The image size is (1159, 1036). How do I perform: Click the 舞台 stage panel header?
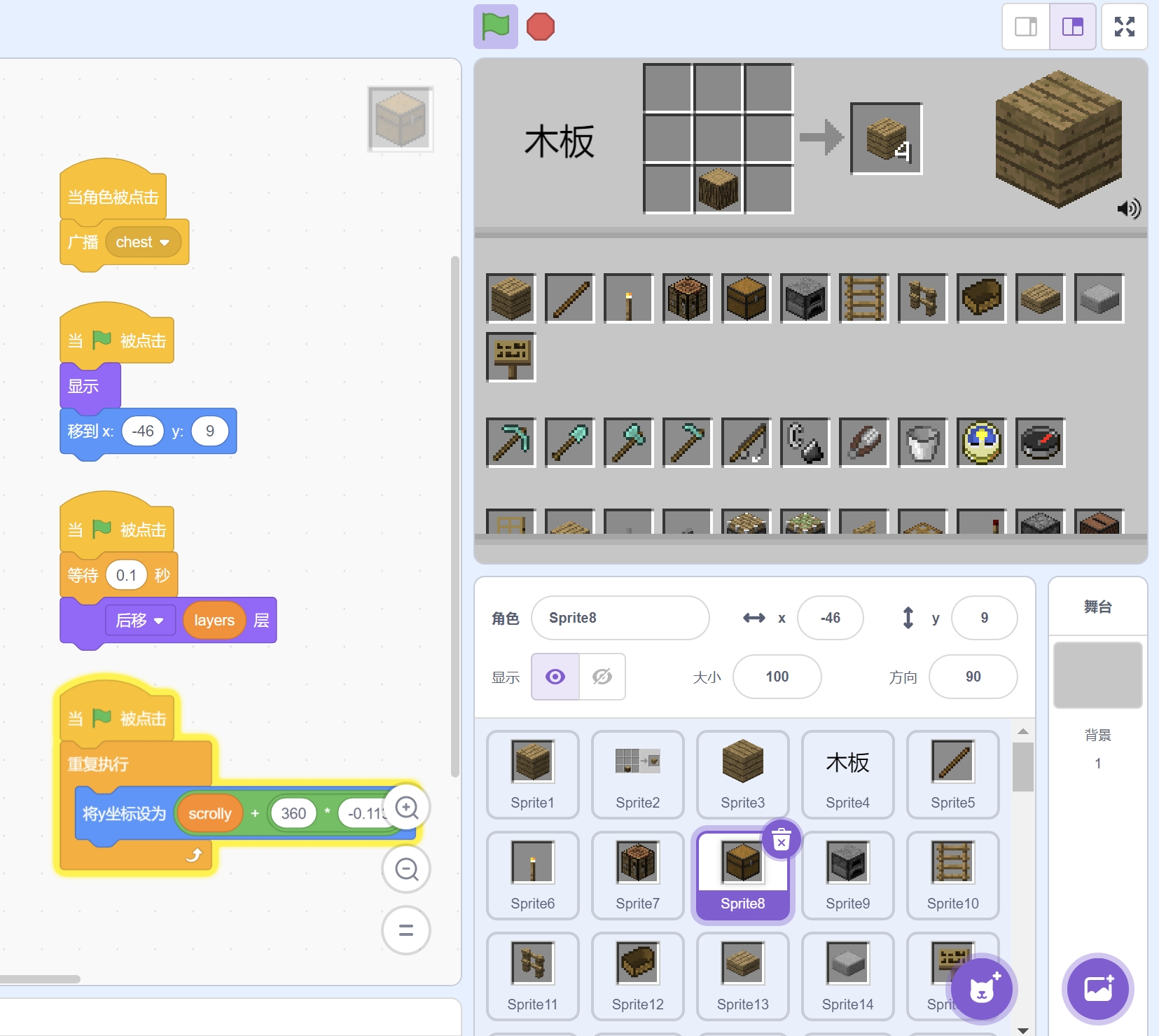pos(1097,607)
